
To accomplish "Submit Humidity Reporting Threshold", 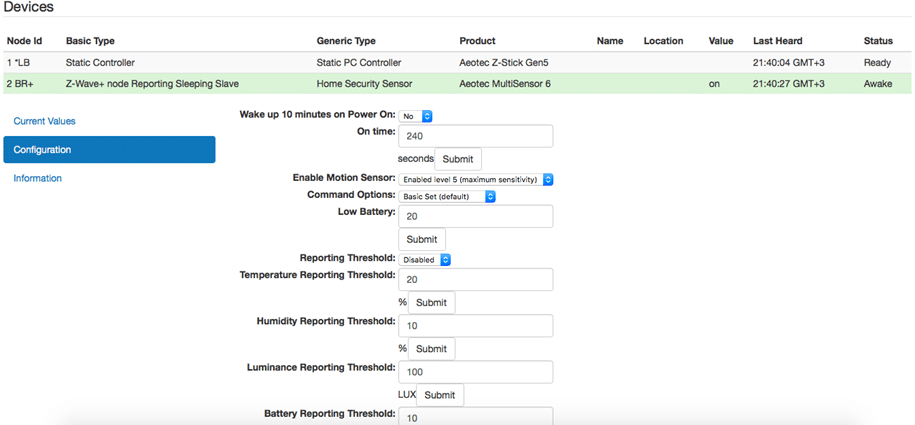I will click(431, 349).
